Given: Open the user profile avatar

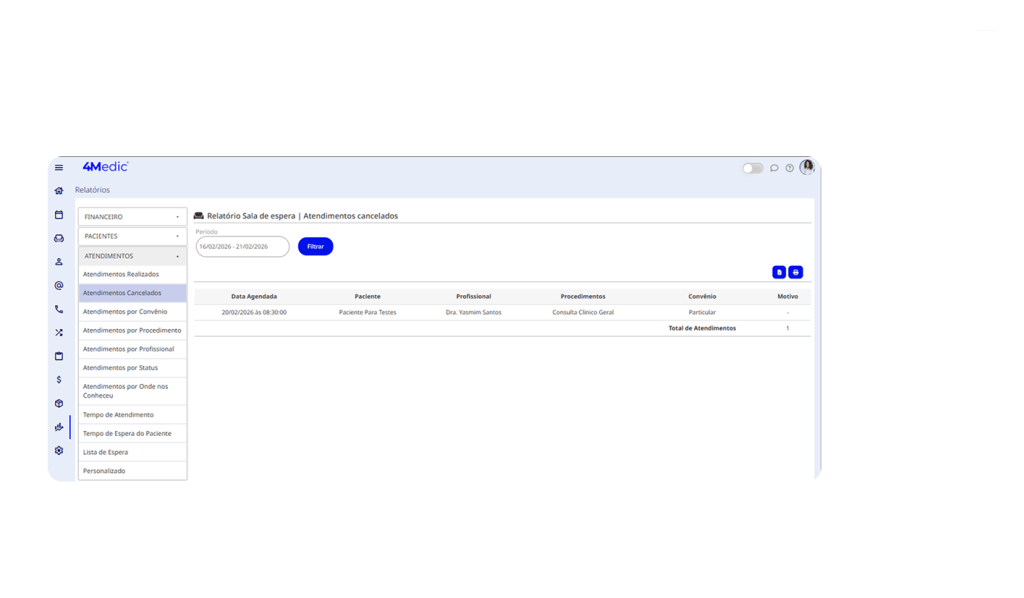Looking at the screenshot, I should 807,167.
